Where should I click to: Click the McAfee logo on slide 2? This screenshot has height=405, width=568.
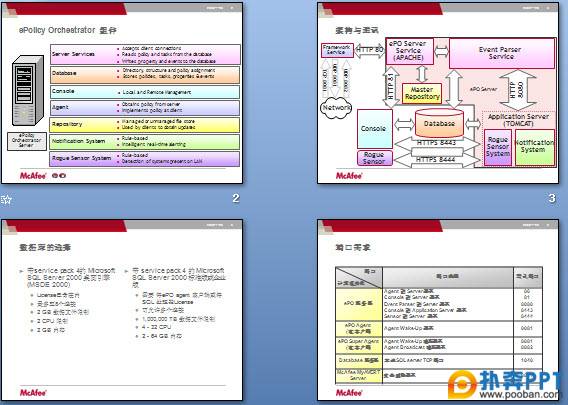point(33,176)
